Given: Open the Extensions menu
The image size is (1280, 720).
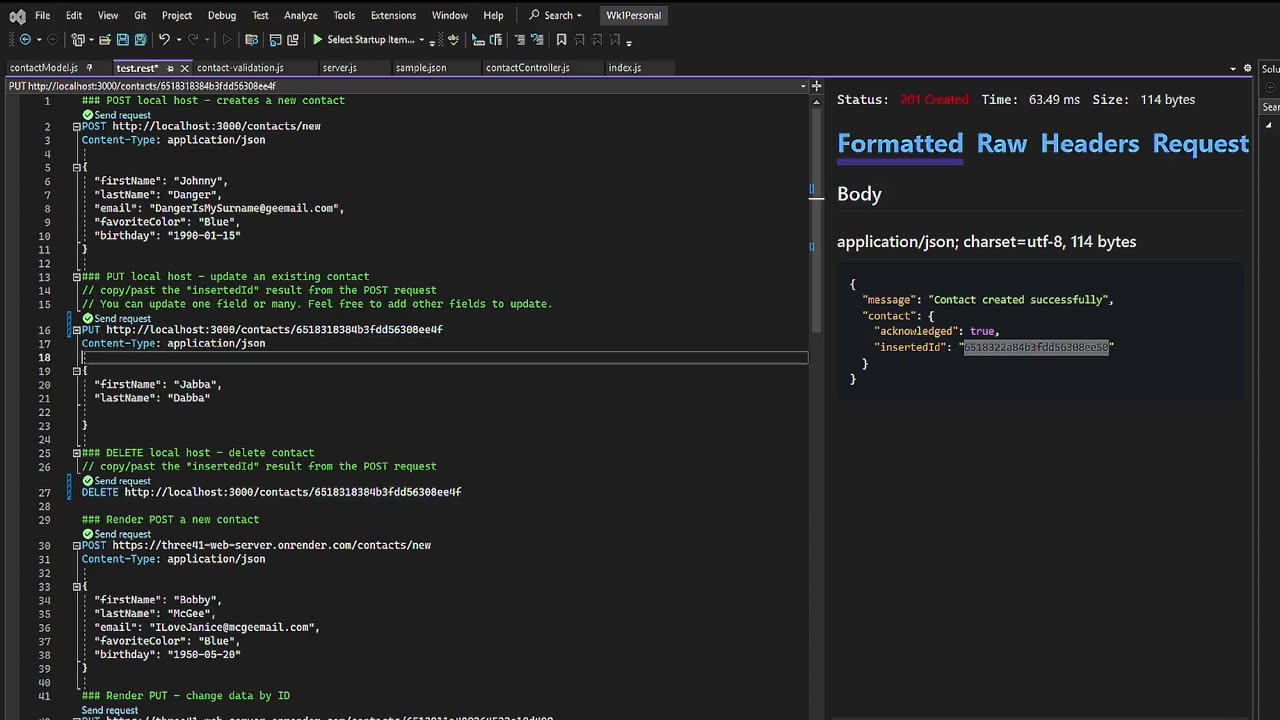Looking at the screenshot, I should pyautogui.click(x=393, y=15).
